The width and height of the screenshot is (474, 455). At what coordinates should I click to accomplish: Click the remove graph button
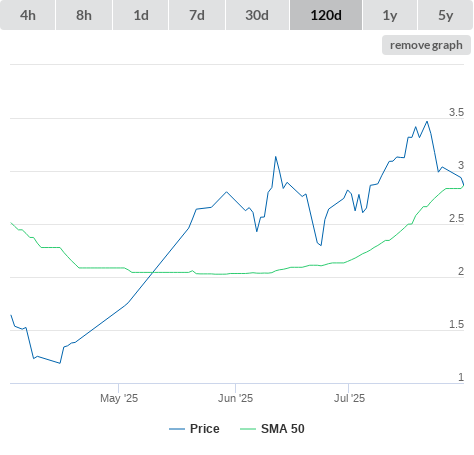(x=426, y=45)
